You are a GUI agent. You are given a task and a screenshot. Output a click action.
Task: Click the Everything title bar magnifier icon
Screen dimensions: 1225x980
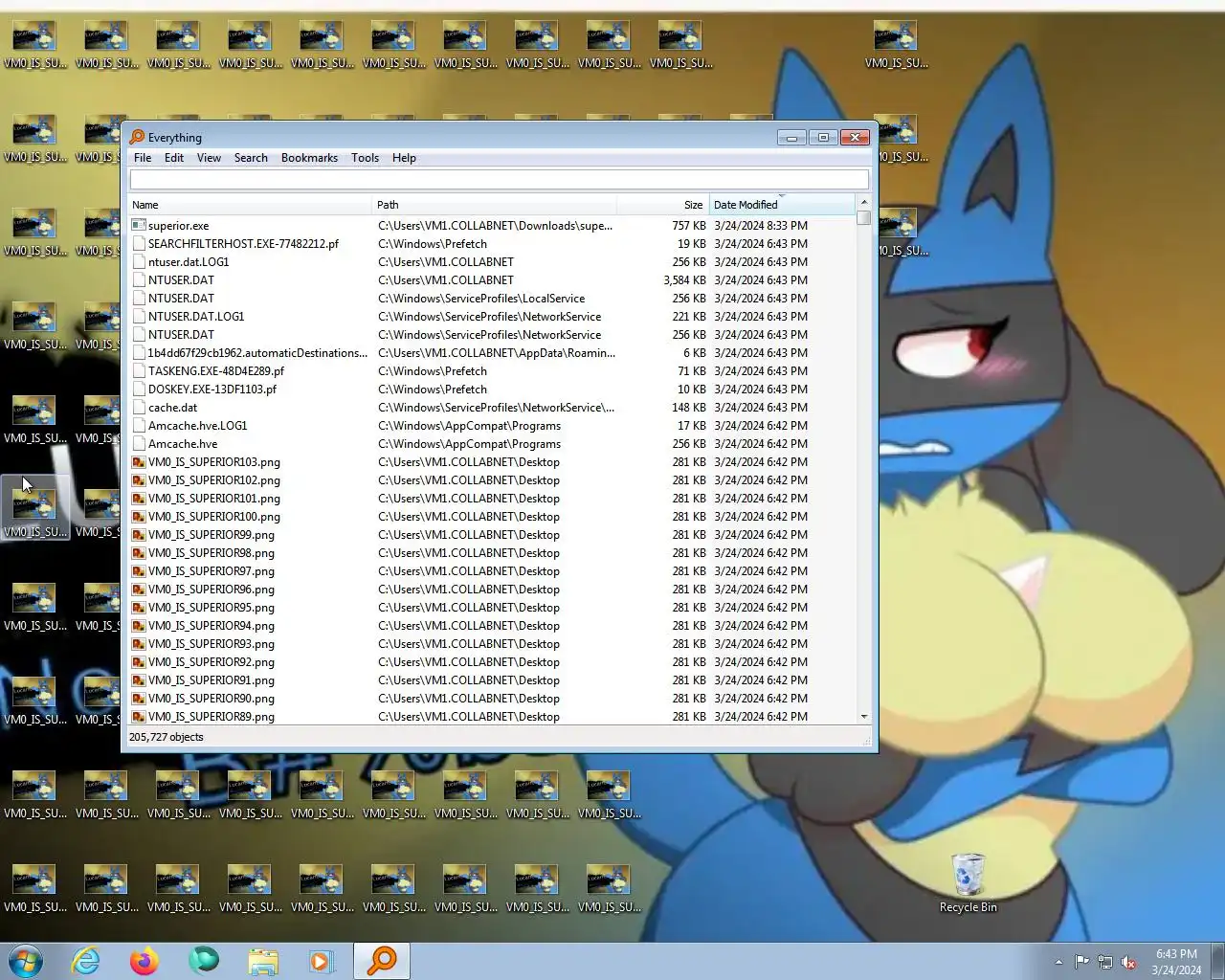click(x=137, y=137)
